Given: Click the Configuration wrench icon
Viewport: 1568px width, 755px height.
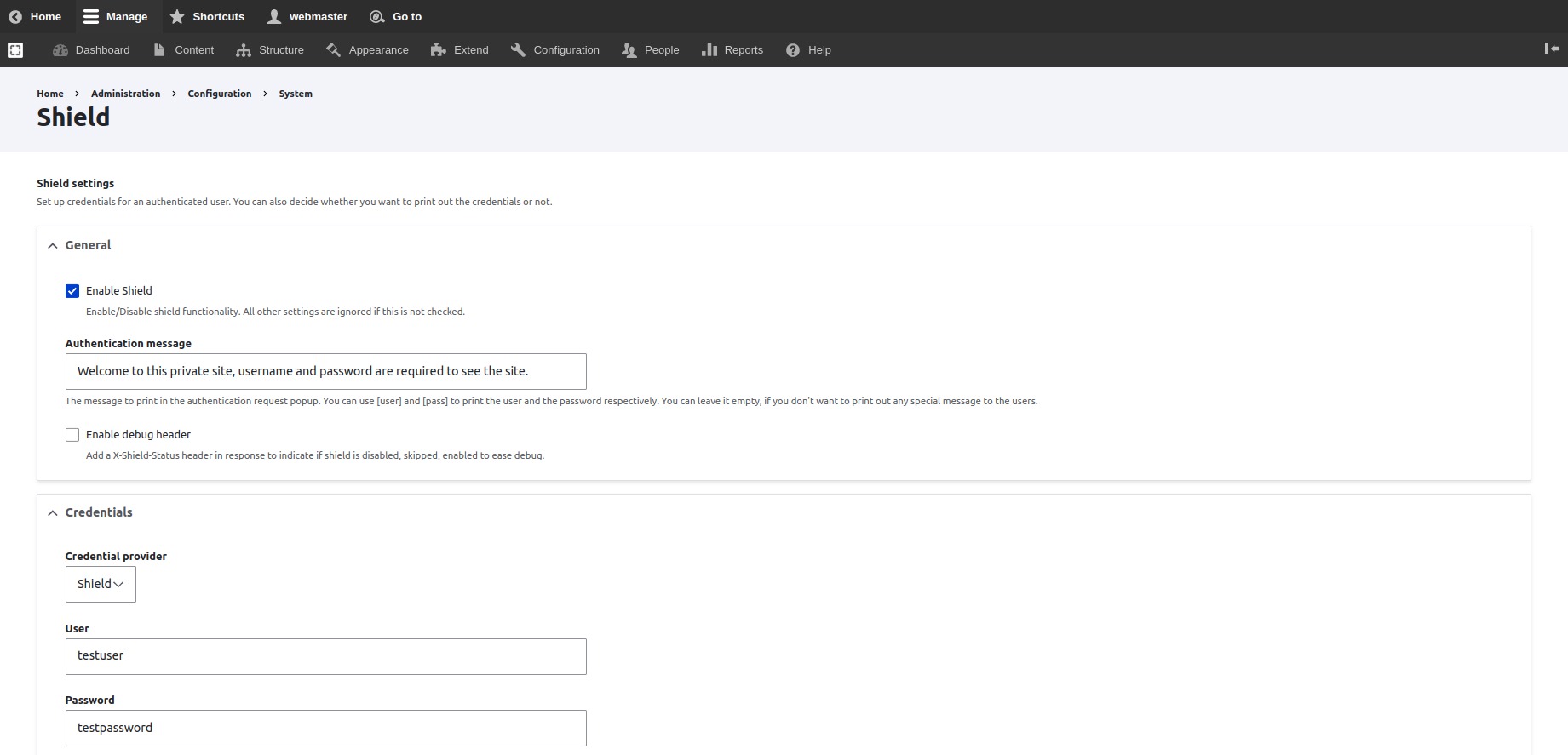Looking at the screenshot, I should click(518, 50).
